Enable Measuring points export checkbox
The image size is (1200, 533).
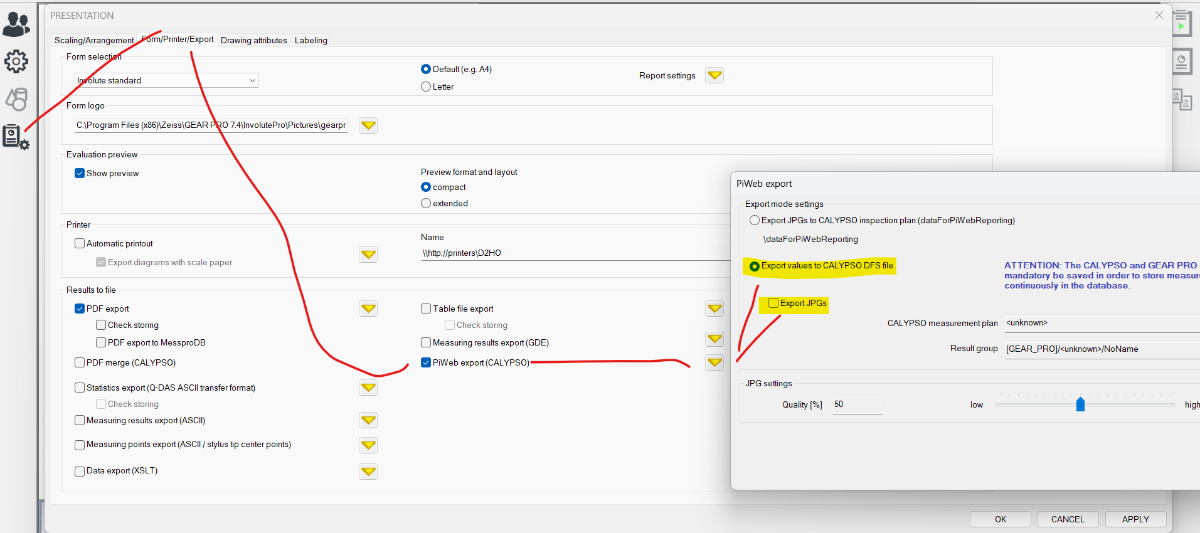pyautogui.click(x=80, y=444)
